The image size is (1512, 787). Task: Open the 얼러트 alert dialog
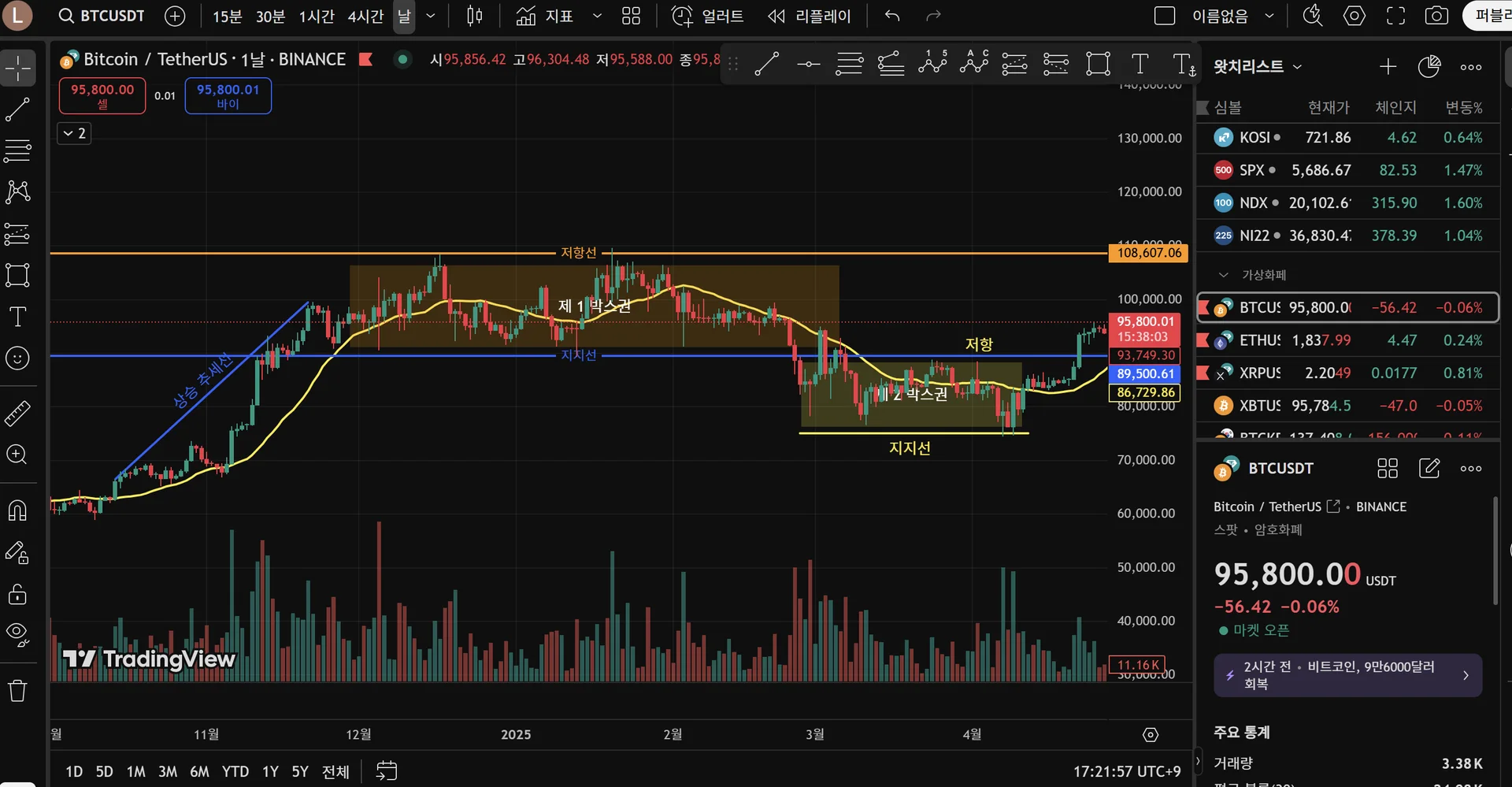tap(707, 16)
